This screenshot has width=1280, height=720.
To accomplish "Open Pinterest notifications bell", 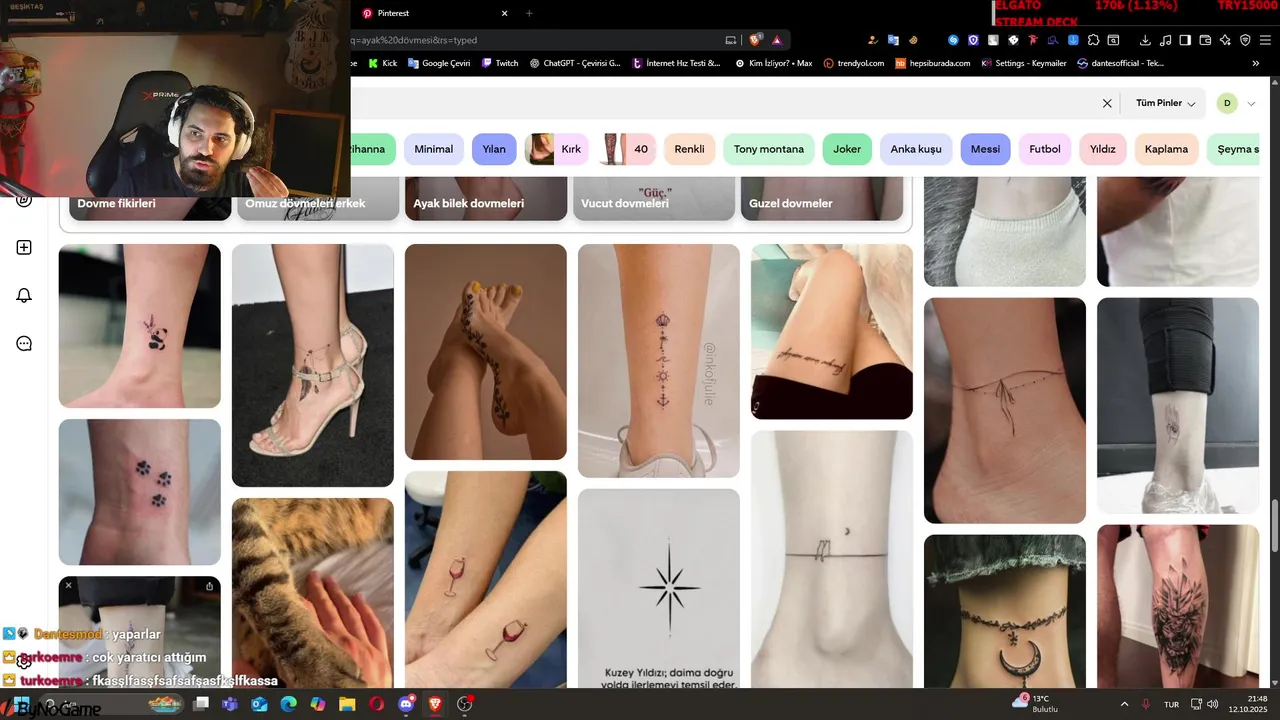I will point(24,295).
